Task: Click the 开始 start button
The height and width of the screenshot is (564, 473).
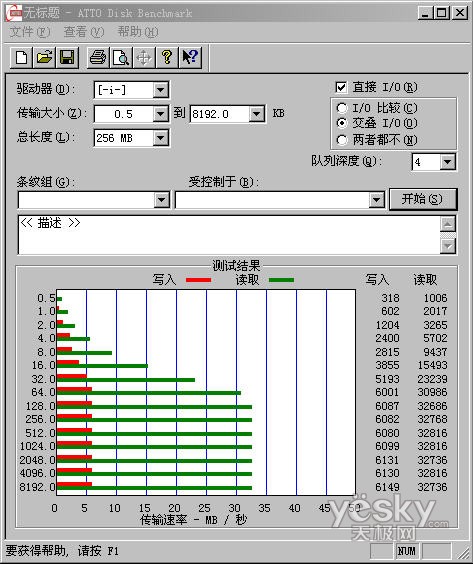Action: (423, 199)
